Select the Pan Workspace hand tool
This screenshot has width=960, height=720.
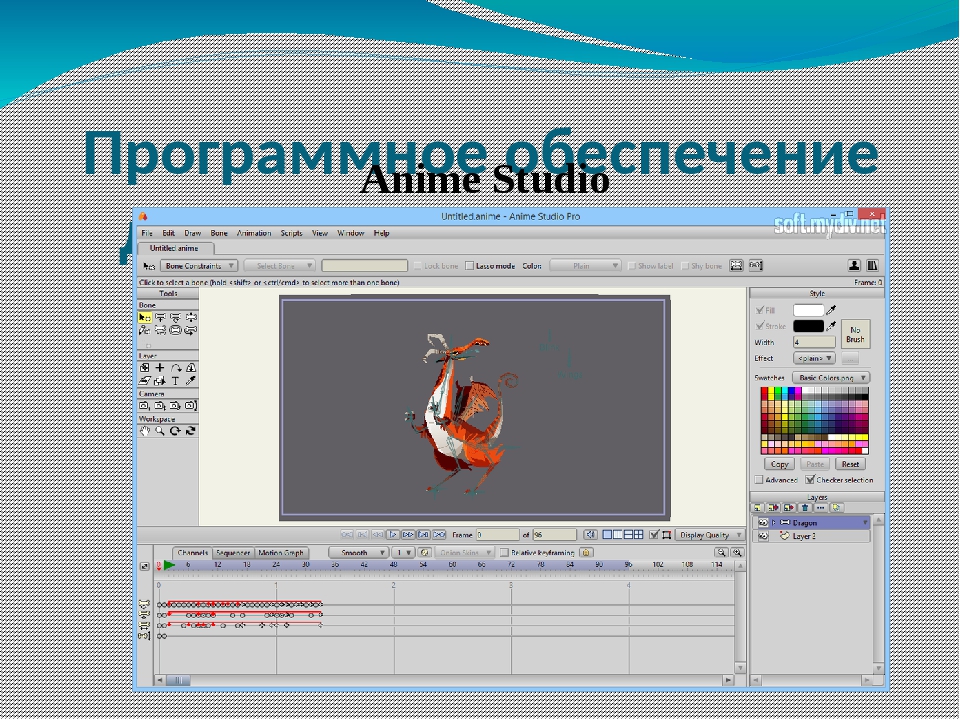pyautogui.click(x=144, y=431)
